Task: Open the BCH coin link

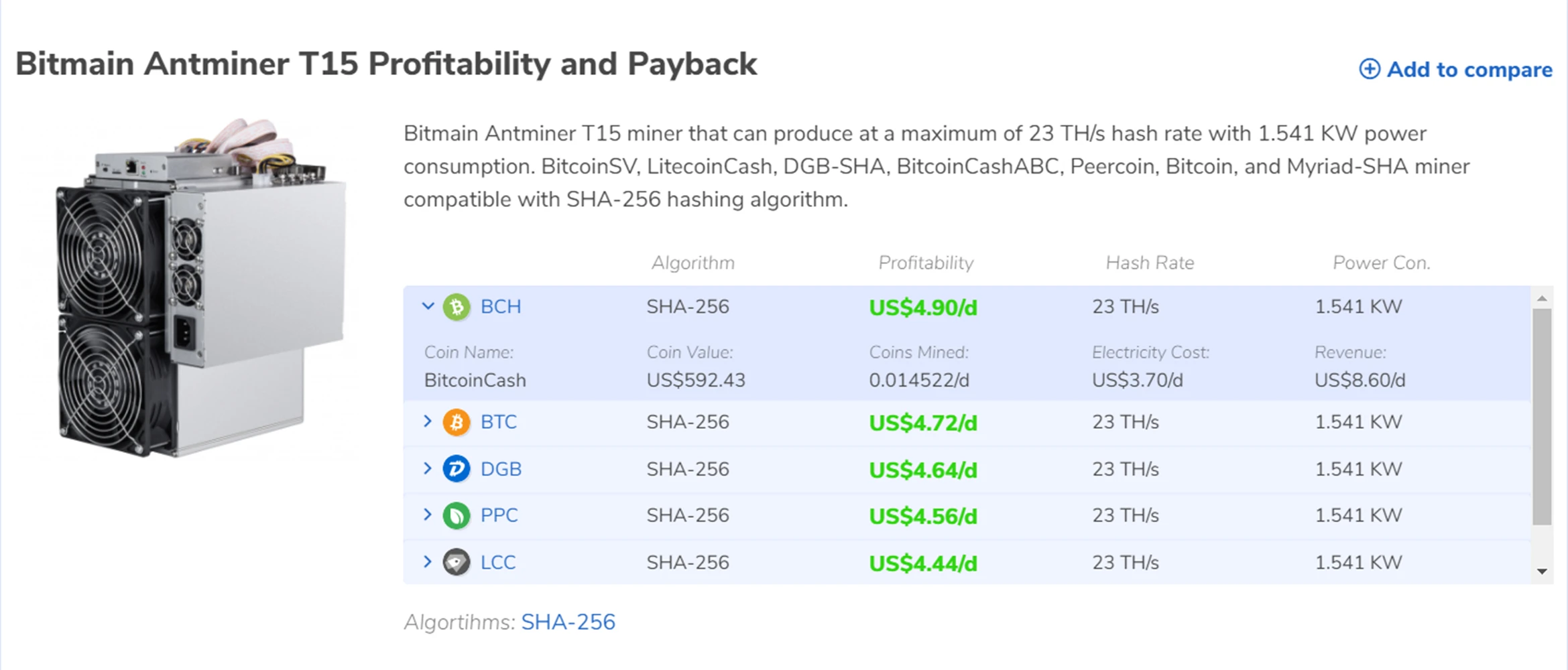Action: (501, 307)
